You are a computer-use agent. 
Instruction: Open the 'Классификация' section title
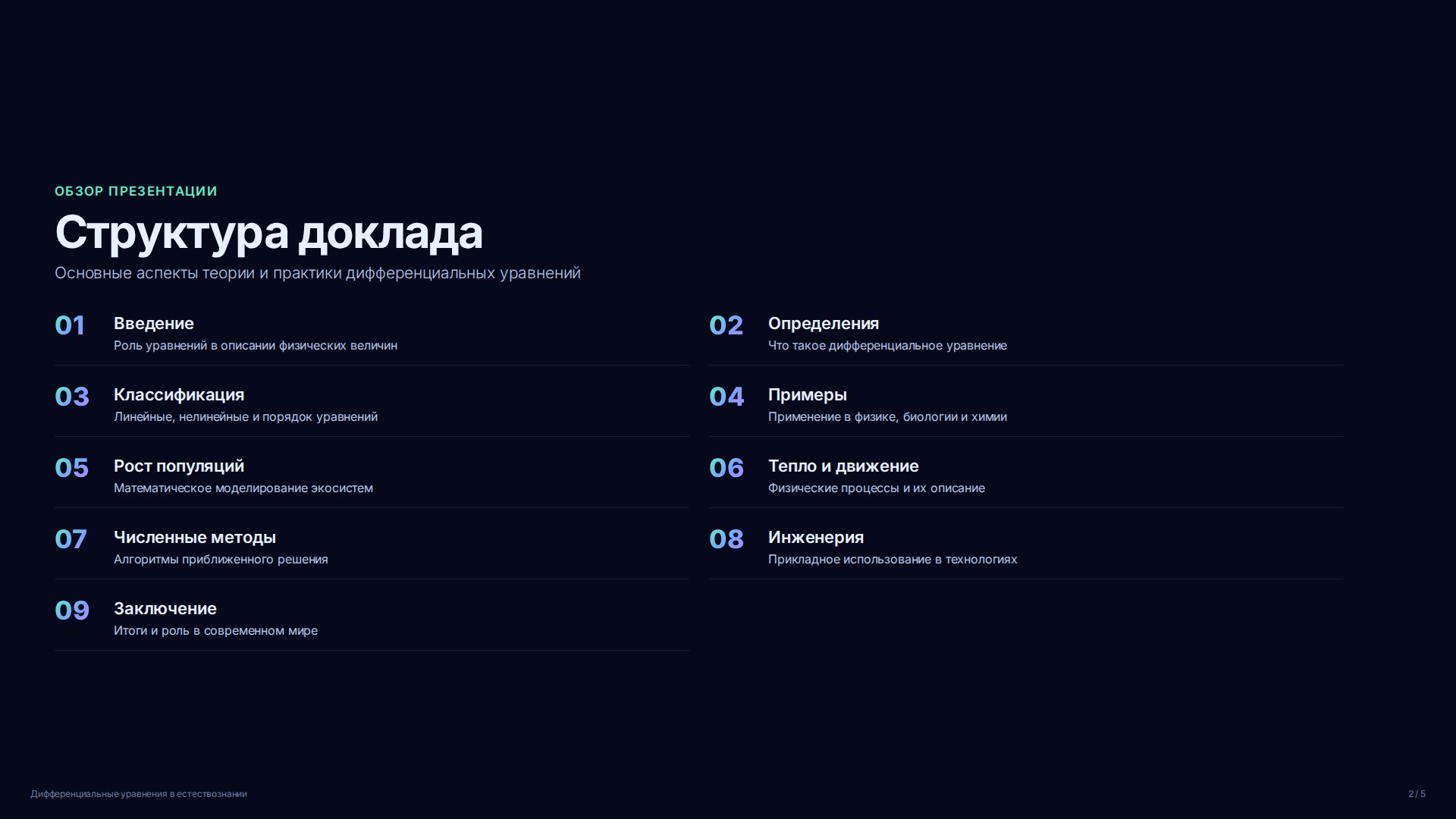[179, 395]
